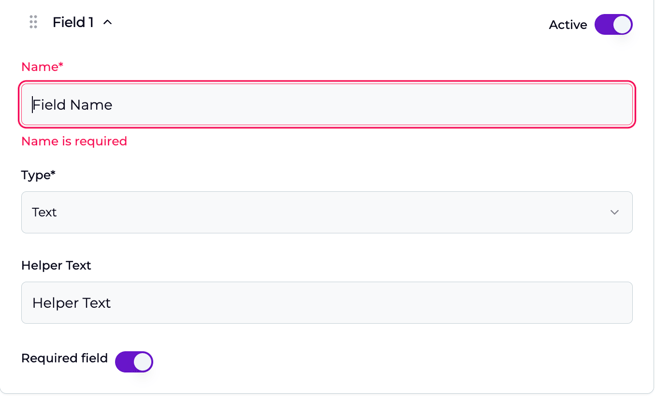Click the Active label text
Screen dimensions: 670x401
(567, 25)
